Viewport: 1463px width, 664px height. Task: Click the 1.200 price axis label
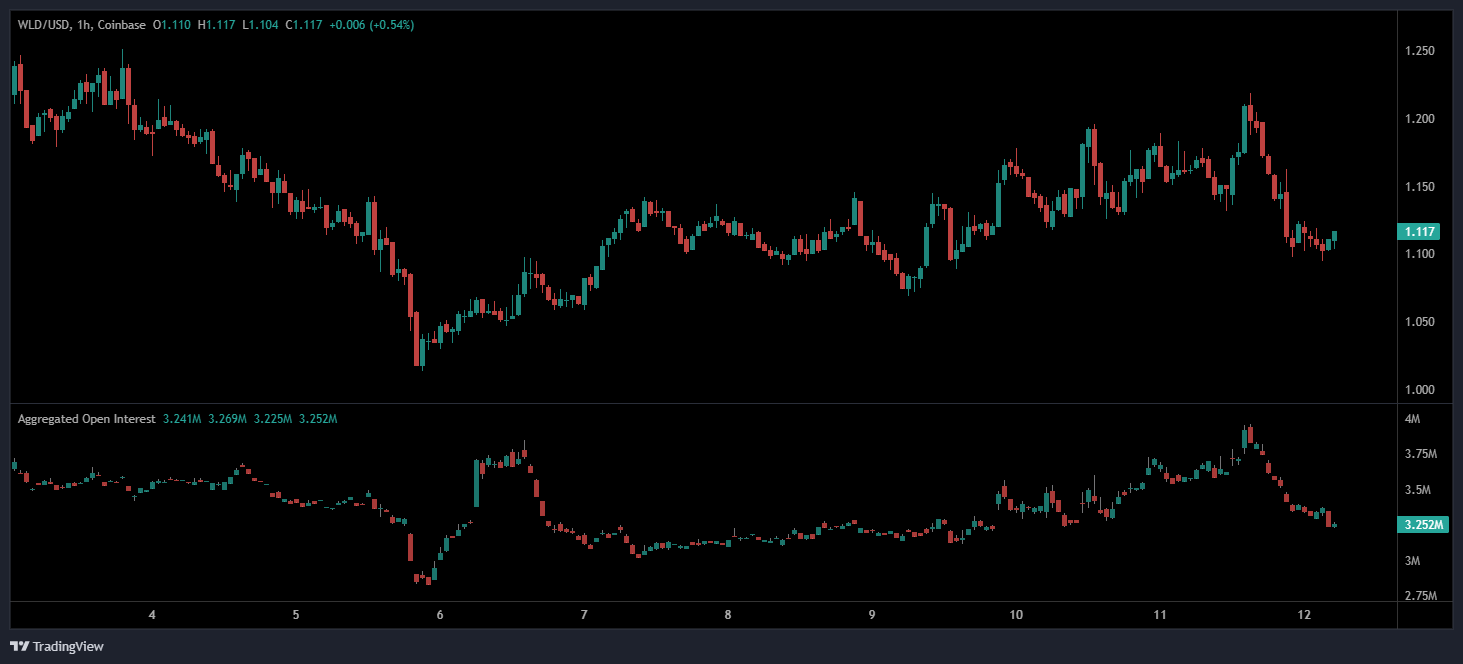click(x=1421, y=119)
